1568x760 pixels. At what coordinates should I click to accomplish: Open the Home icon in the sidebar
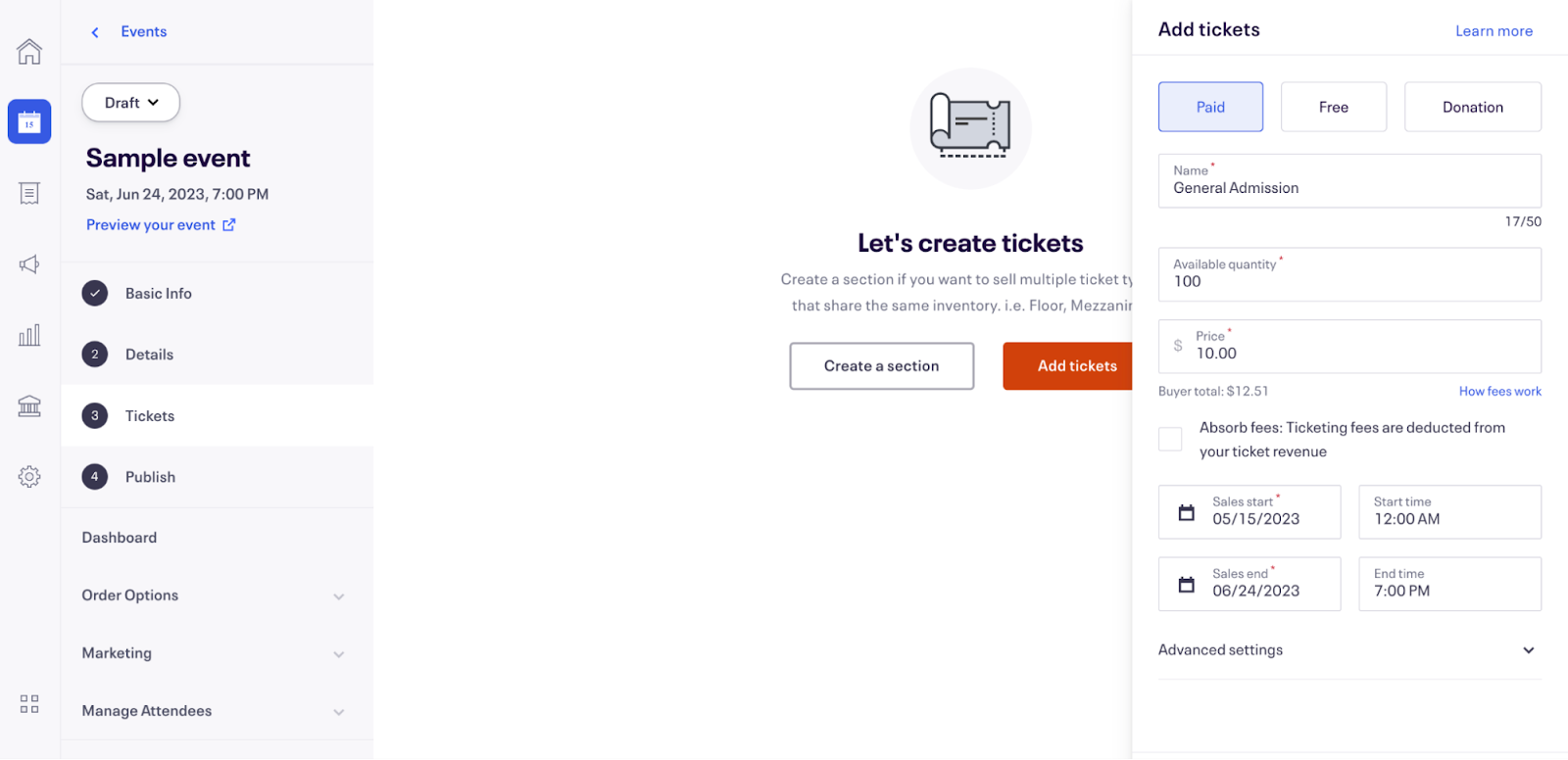click(28, 51)
